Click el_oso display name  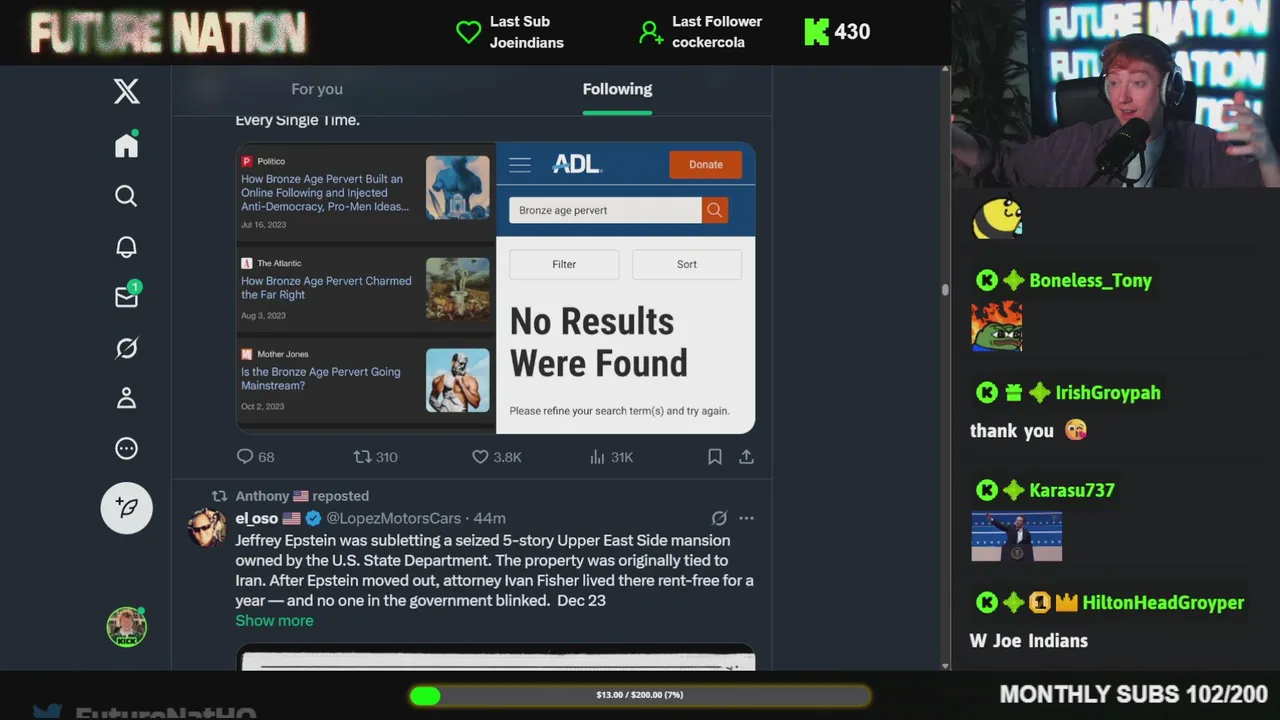click(257, 518)
